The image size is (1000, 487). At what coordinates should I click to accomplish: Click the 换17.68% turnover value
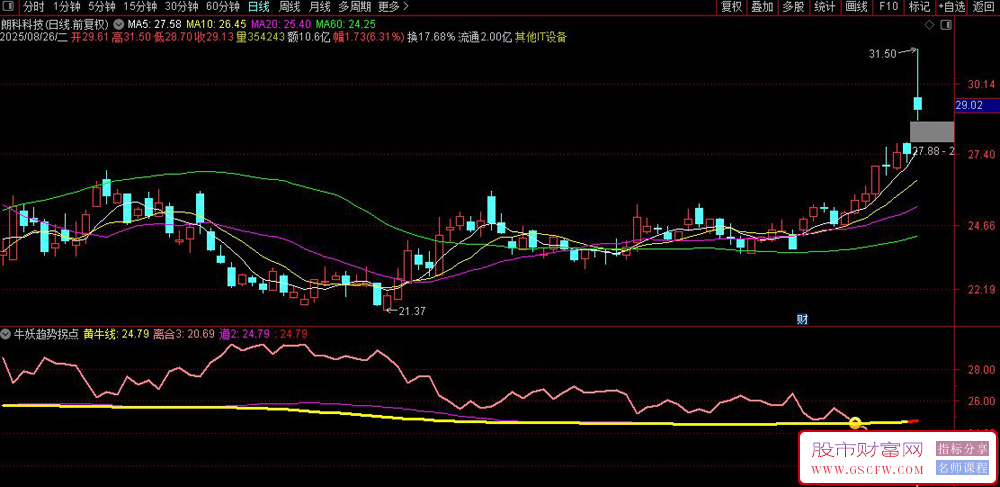coord(431,37)
